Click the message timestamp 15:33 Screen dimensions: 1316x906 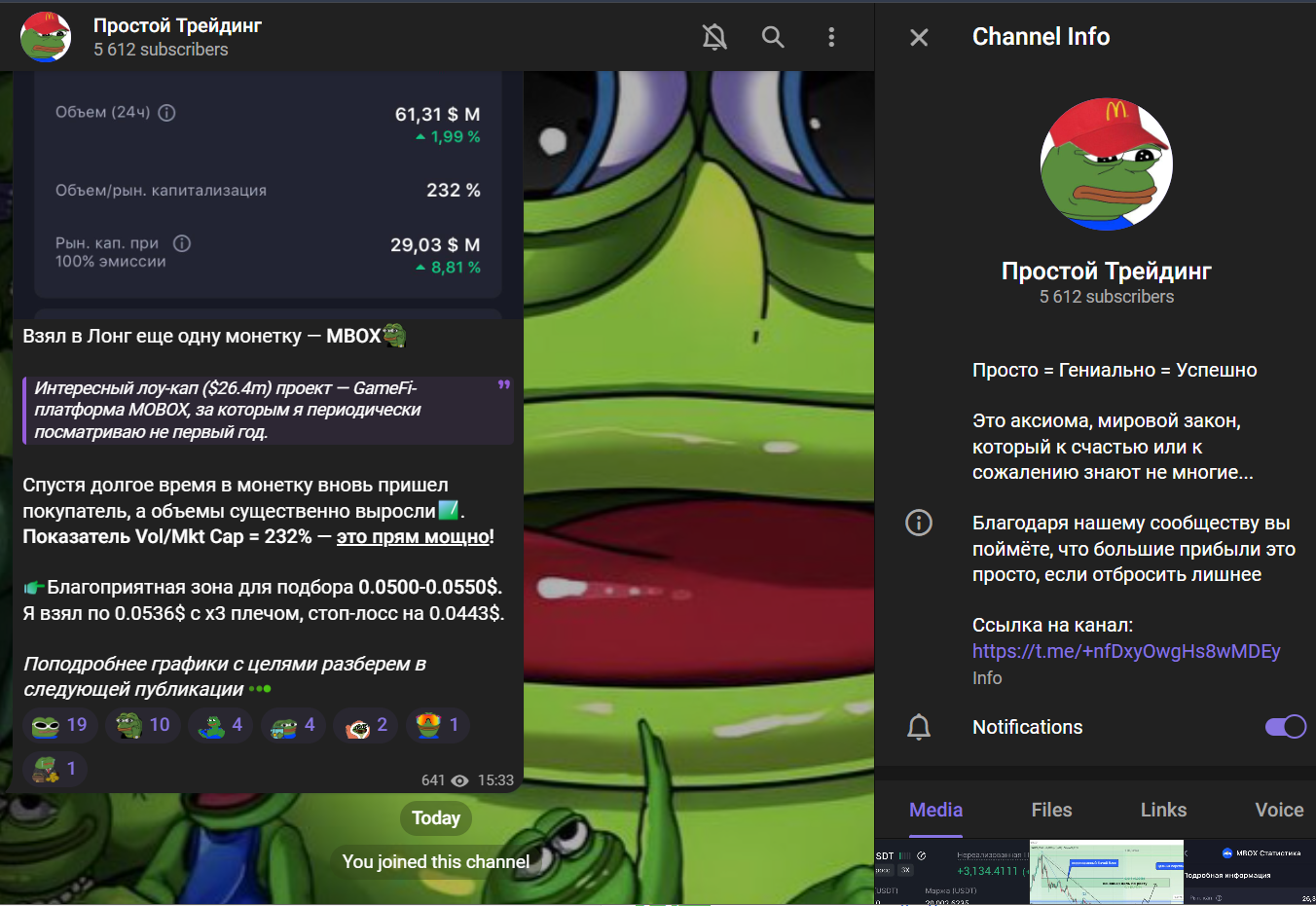click(495, 780)
